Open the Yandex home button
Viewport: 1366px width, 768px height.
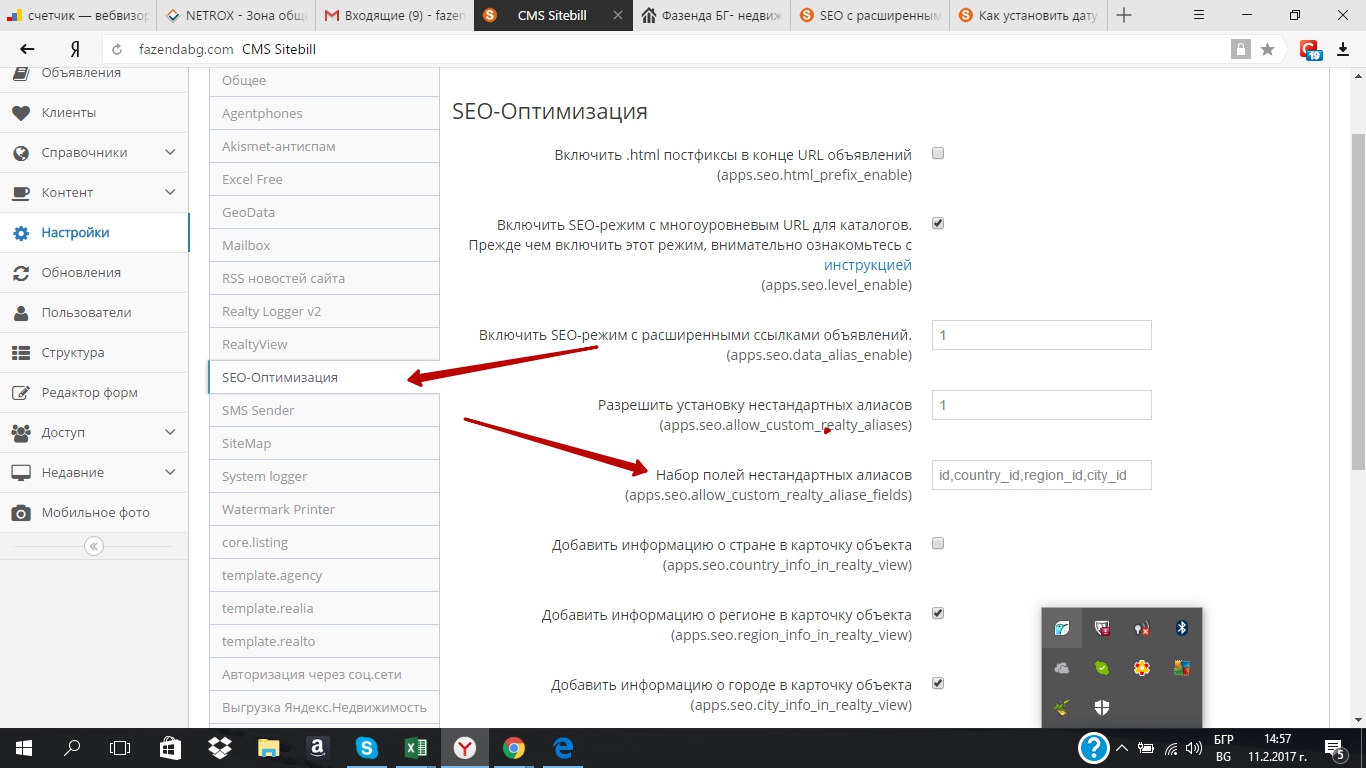(75, 49)
